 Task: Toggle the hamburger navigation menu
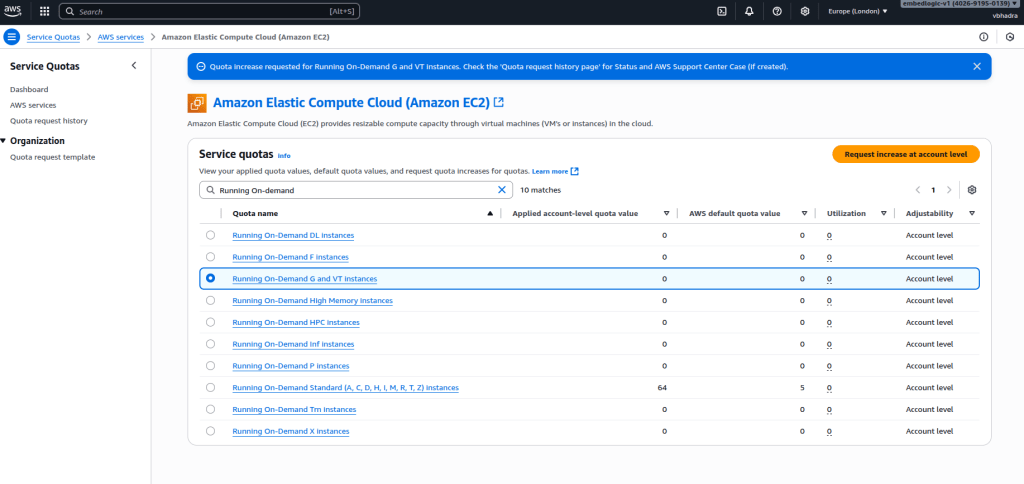12,37
